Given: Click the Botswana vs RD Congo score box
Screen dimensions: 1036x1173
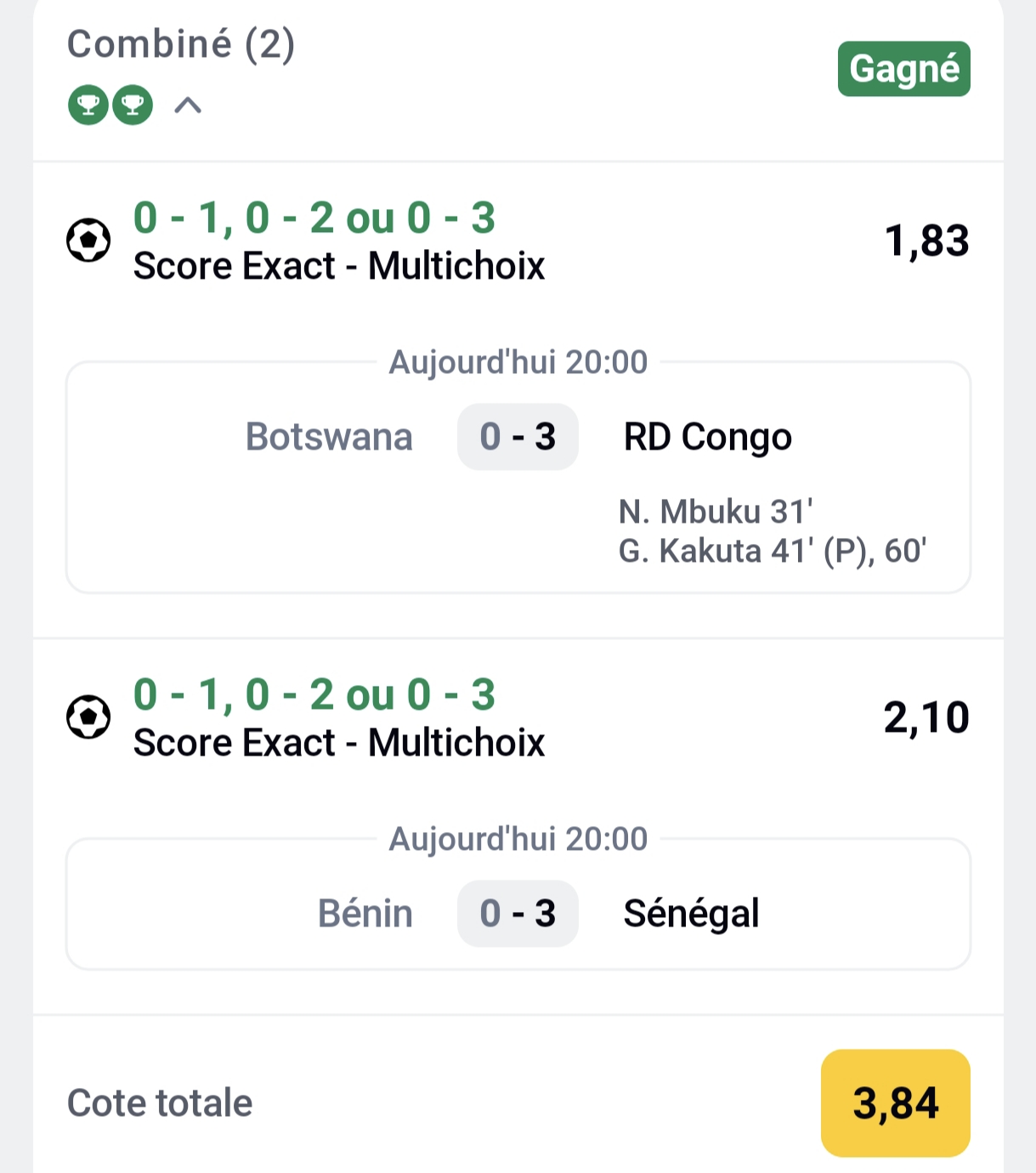Looking at the screenshot, I should (518, 437).
